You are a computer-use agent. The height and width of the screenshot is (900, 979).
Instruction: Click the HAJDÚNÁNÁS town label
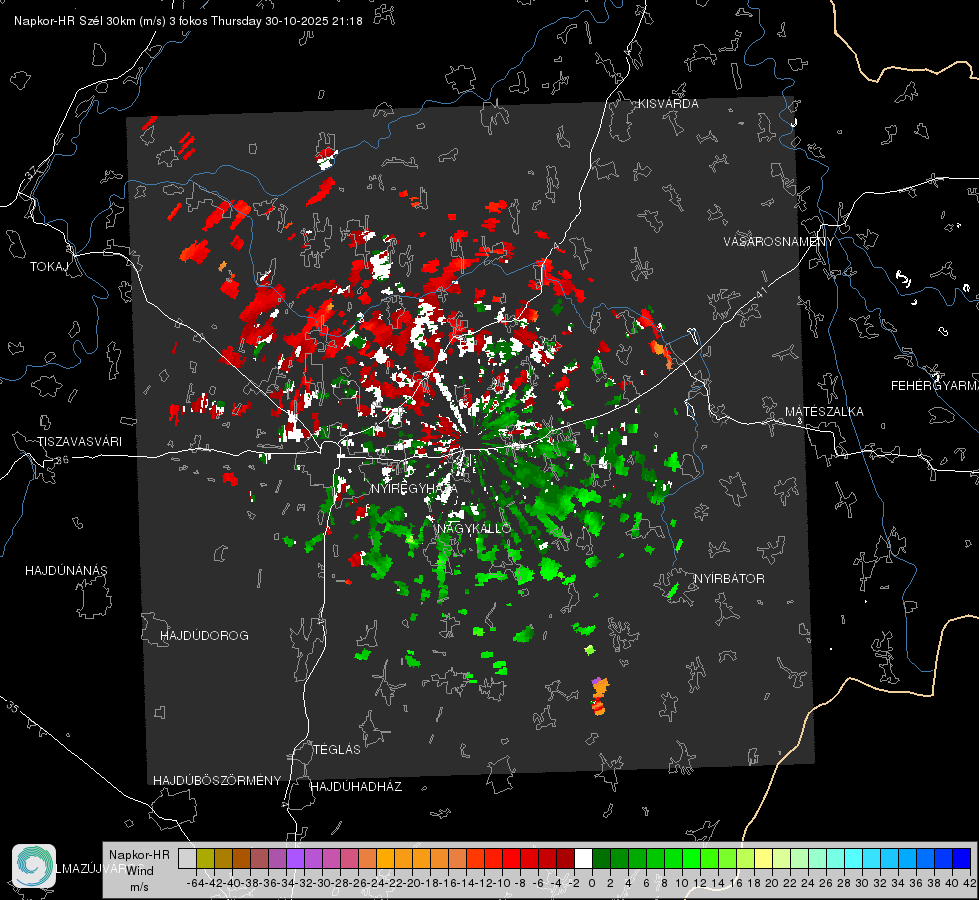[x=66, y=571]
